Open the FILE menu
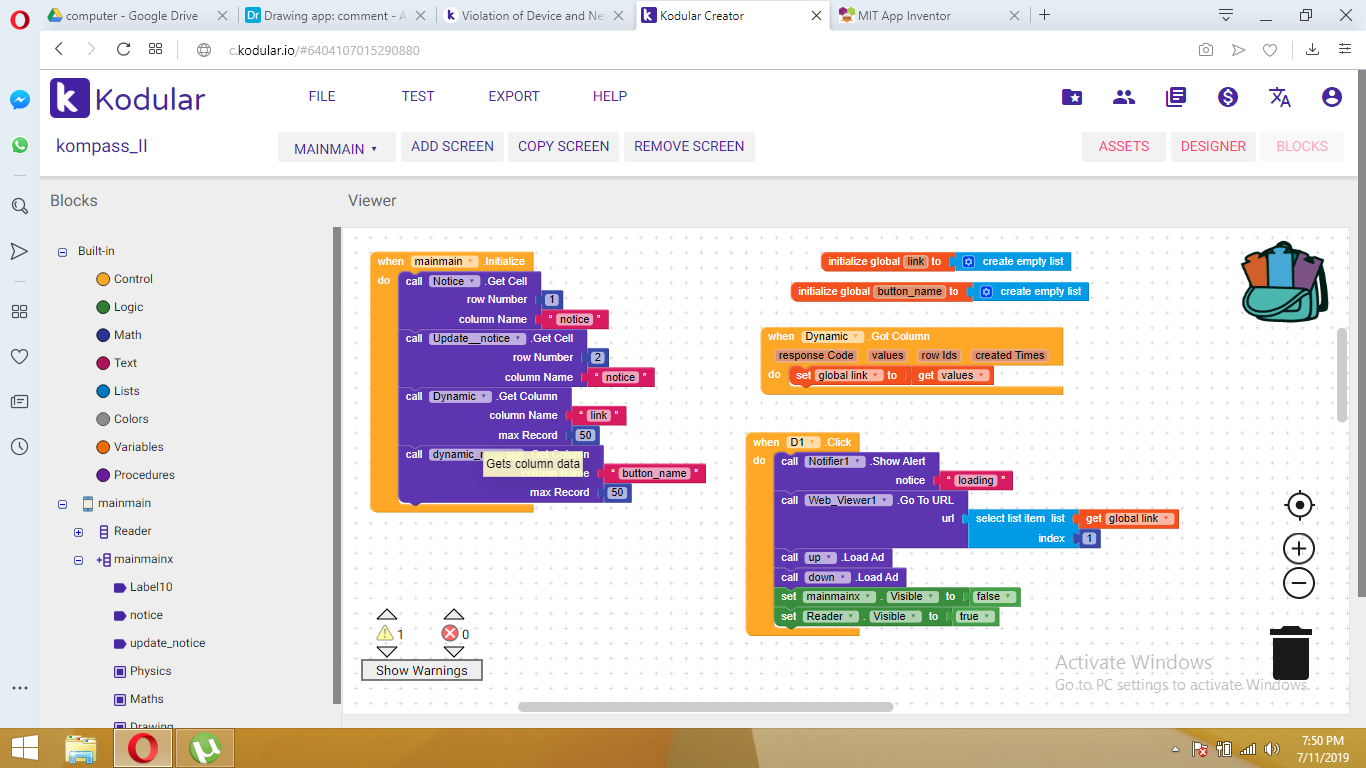This screenshot has width=1366, height=768. (322, 96)
